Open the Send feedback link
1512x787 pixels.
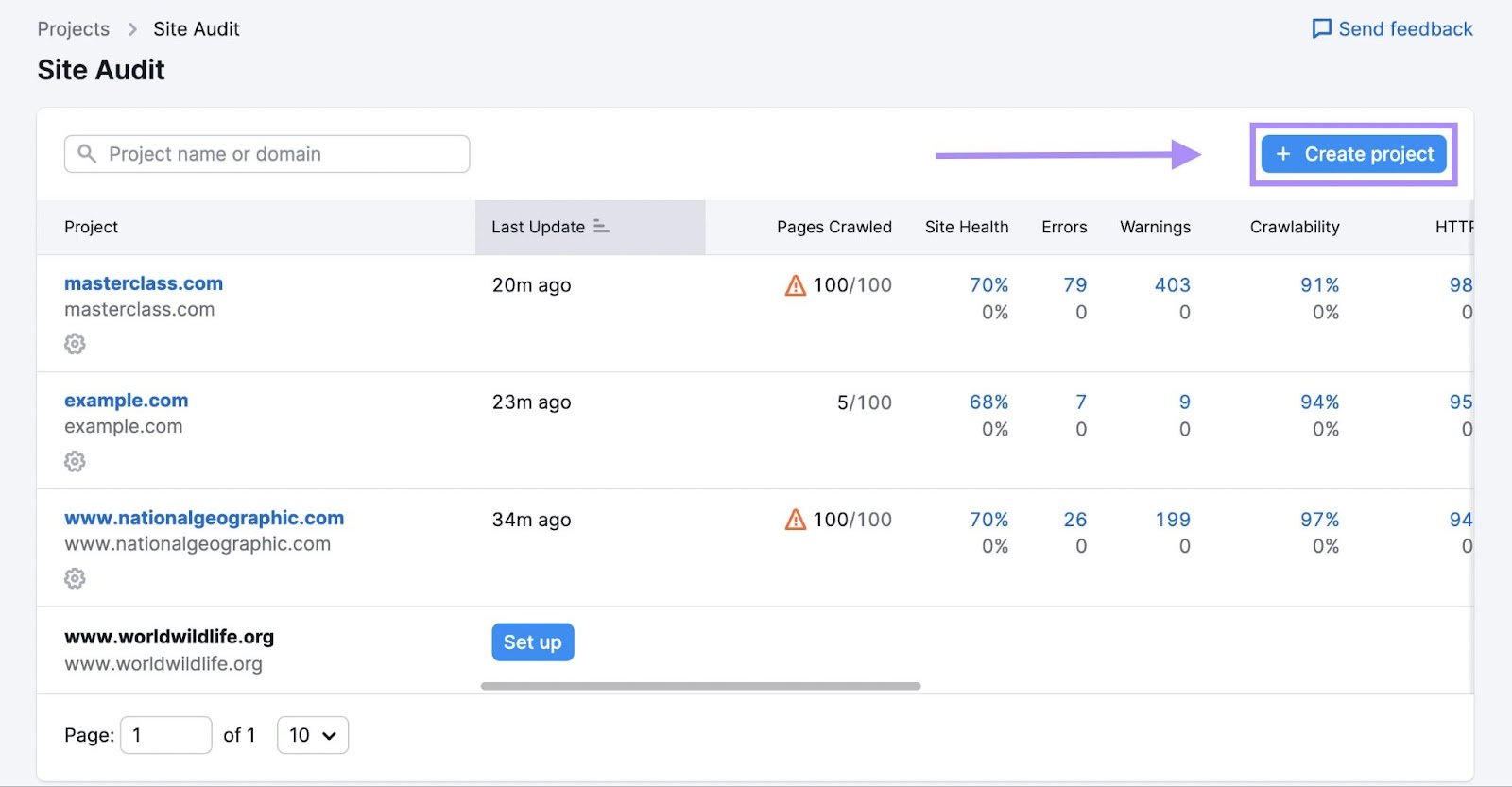click(x=1393, y=29)
